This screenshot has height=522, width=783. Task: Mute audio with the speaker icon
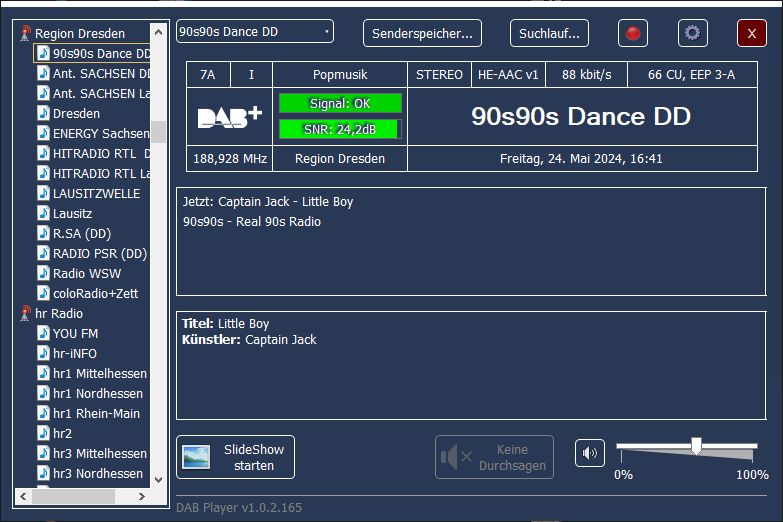tap(590, 453)
